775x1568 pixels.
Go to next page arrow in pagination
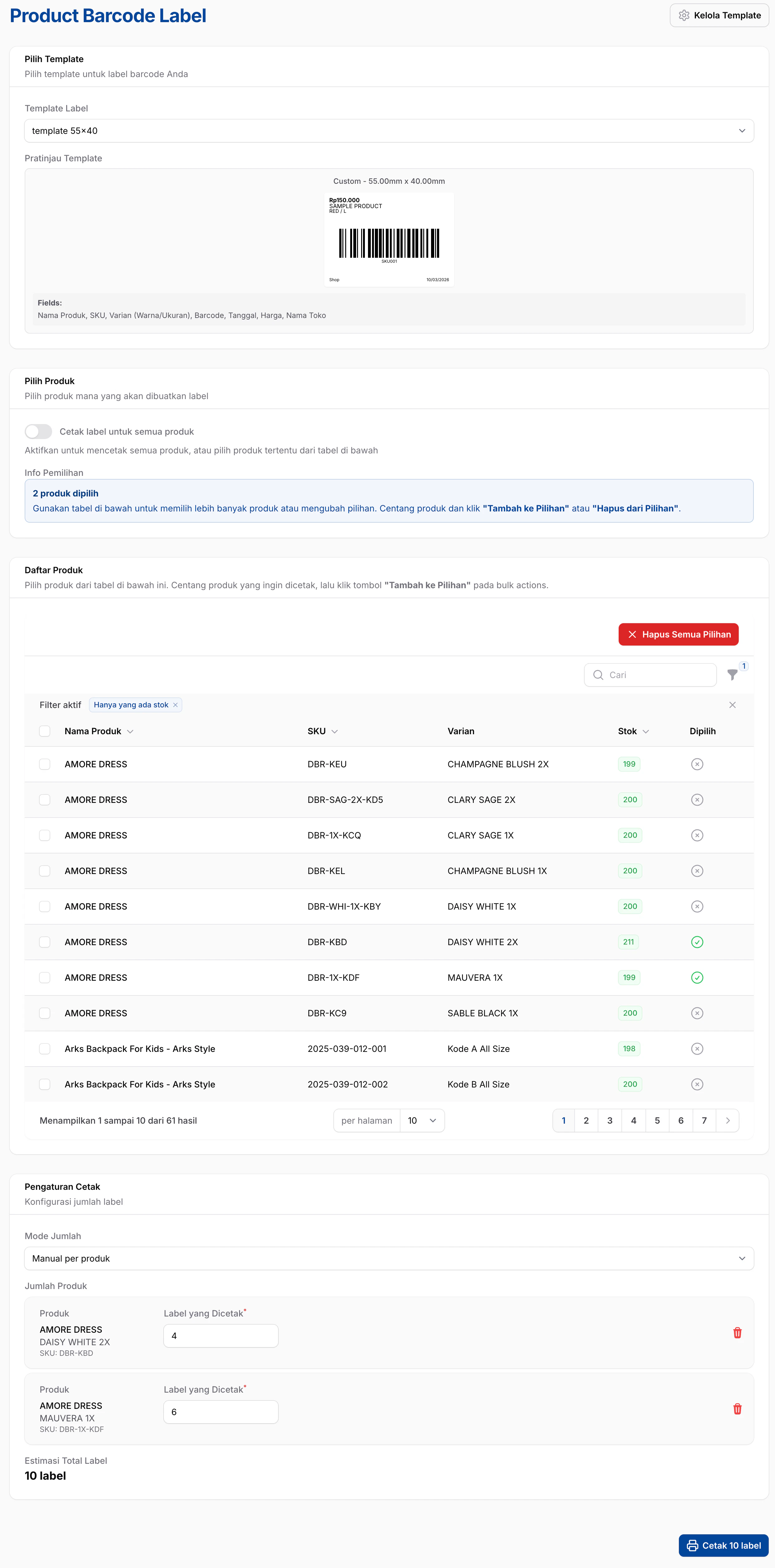[x=728, y=1121]
